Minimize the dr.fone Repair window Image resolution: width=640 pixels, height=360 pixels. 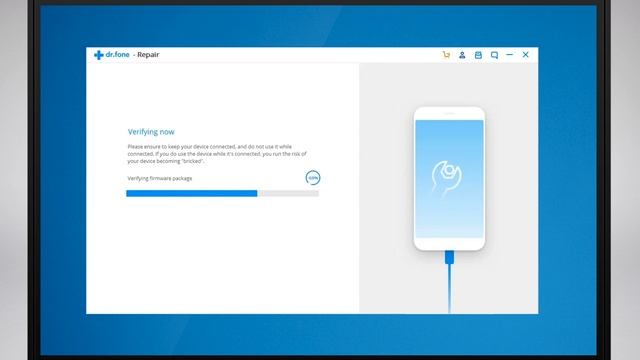510,55
